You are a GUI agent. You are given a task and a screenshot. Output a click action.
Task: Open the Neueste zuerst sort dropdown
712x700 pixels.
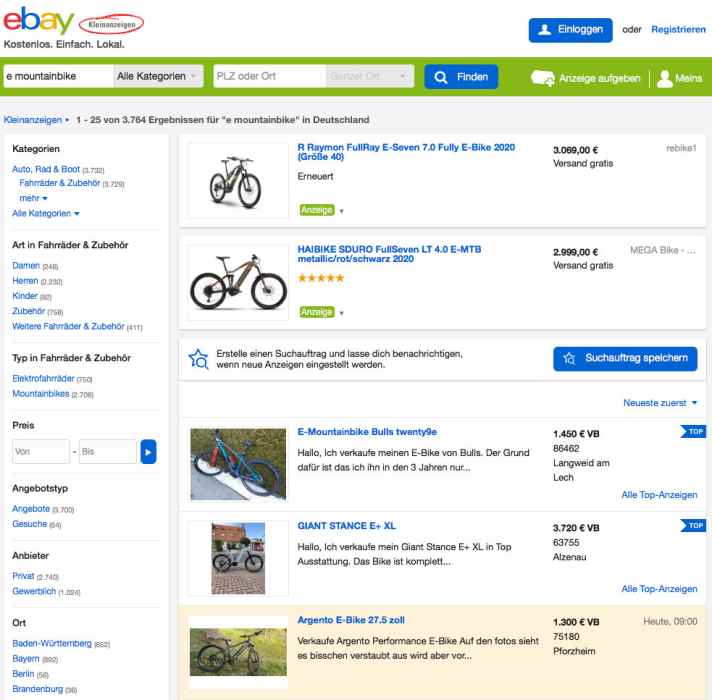click(660, 402)
